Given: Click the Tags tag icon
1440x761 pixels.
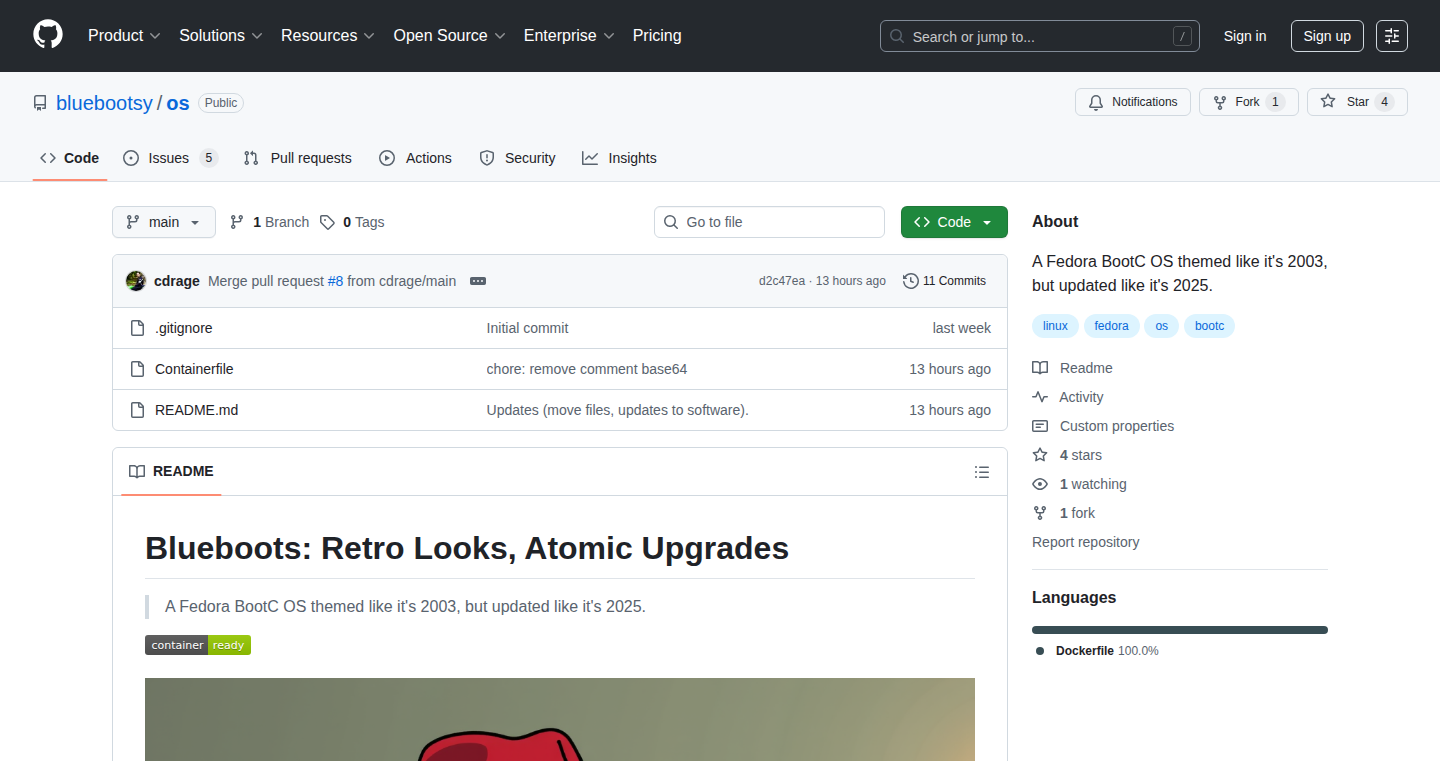Looking at the screenshot, I should (327, 222).
